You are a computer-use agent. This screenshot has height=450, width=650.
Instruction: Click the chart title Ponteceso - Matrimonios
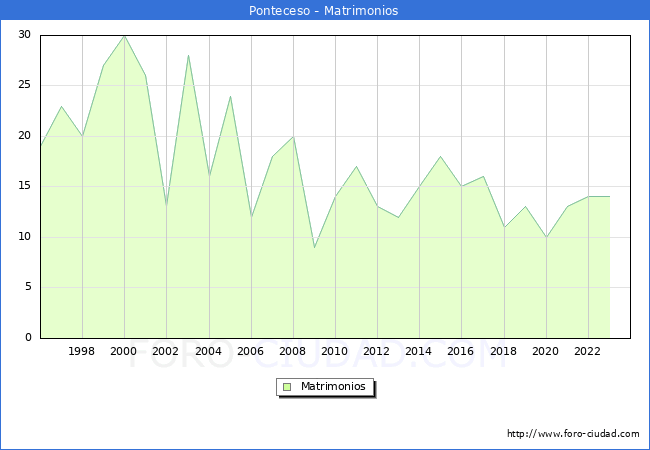point(323,10)
